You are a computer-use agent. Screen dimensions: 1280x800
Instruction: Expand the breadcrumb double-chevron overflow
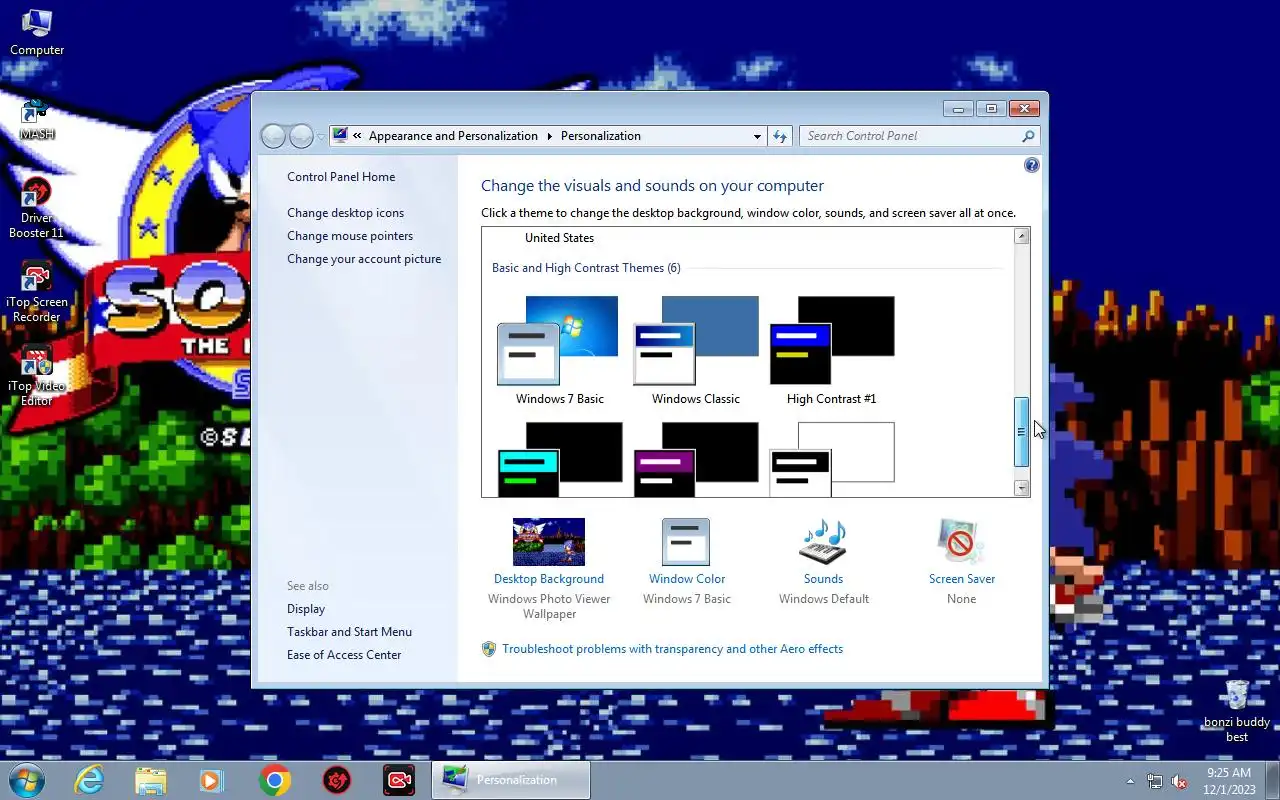coord(357,136)
